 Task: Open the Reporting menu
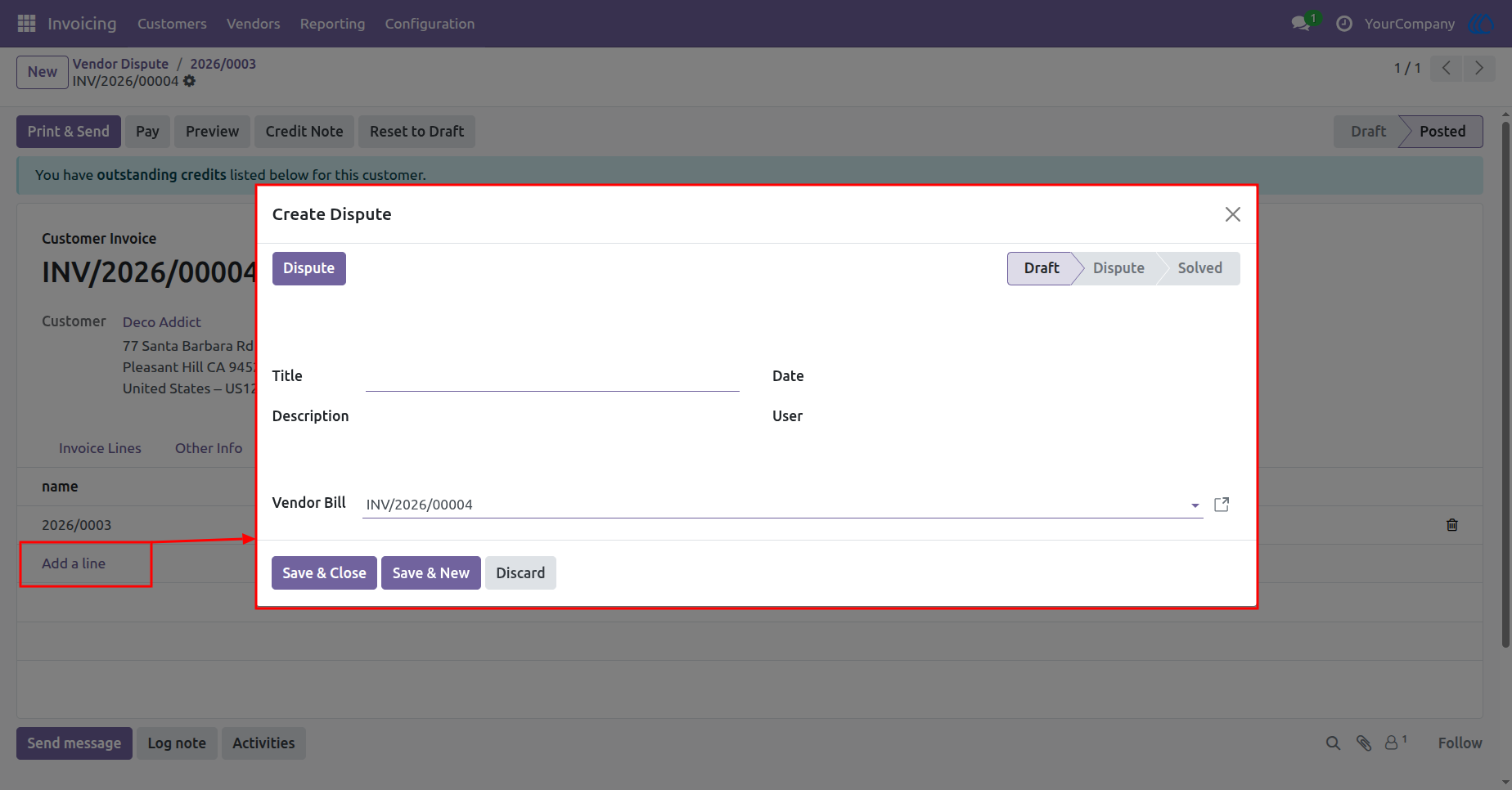click(332, 24)
